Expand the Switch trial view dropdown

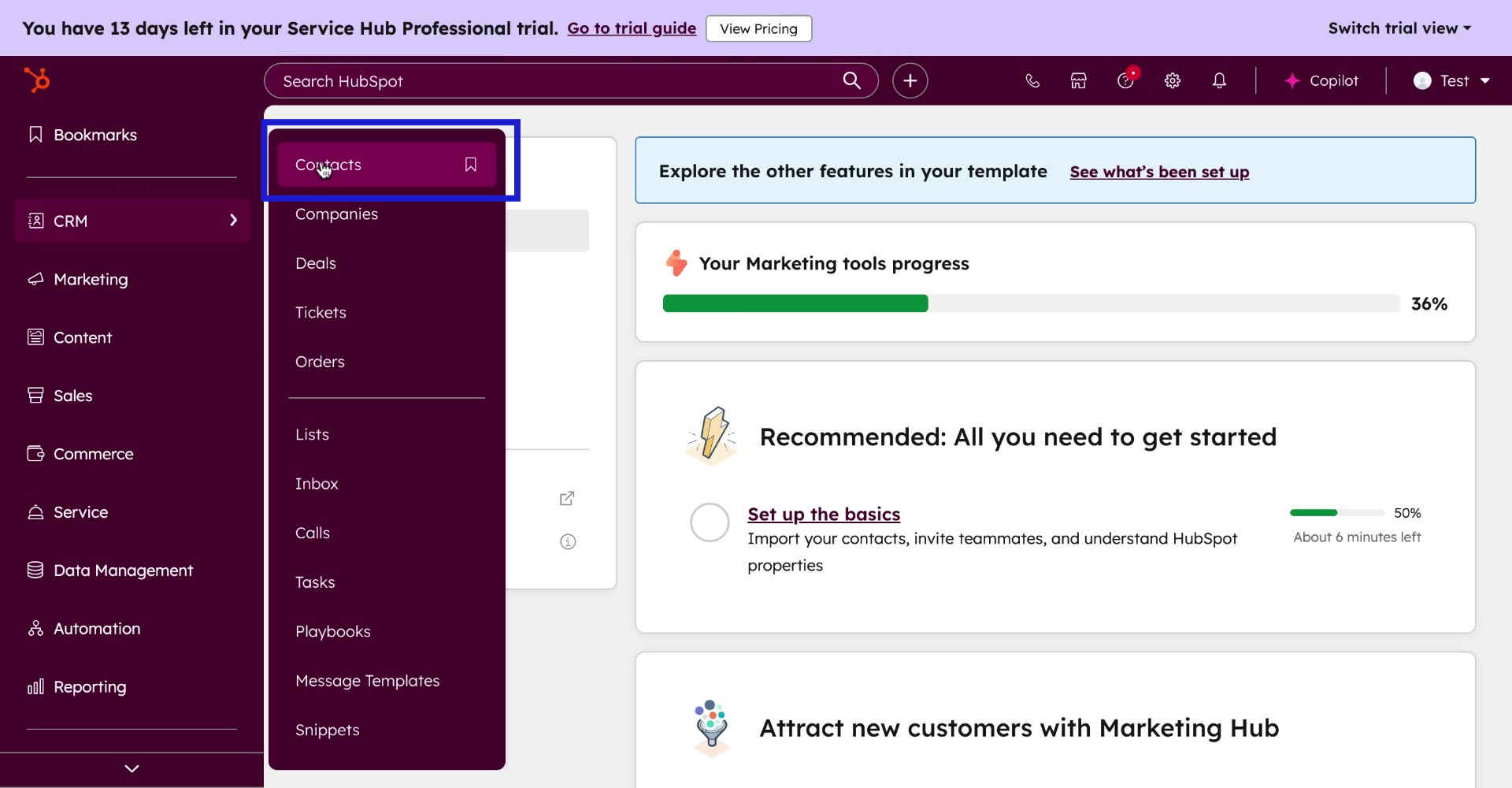1399,28
